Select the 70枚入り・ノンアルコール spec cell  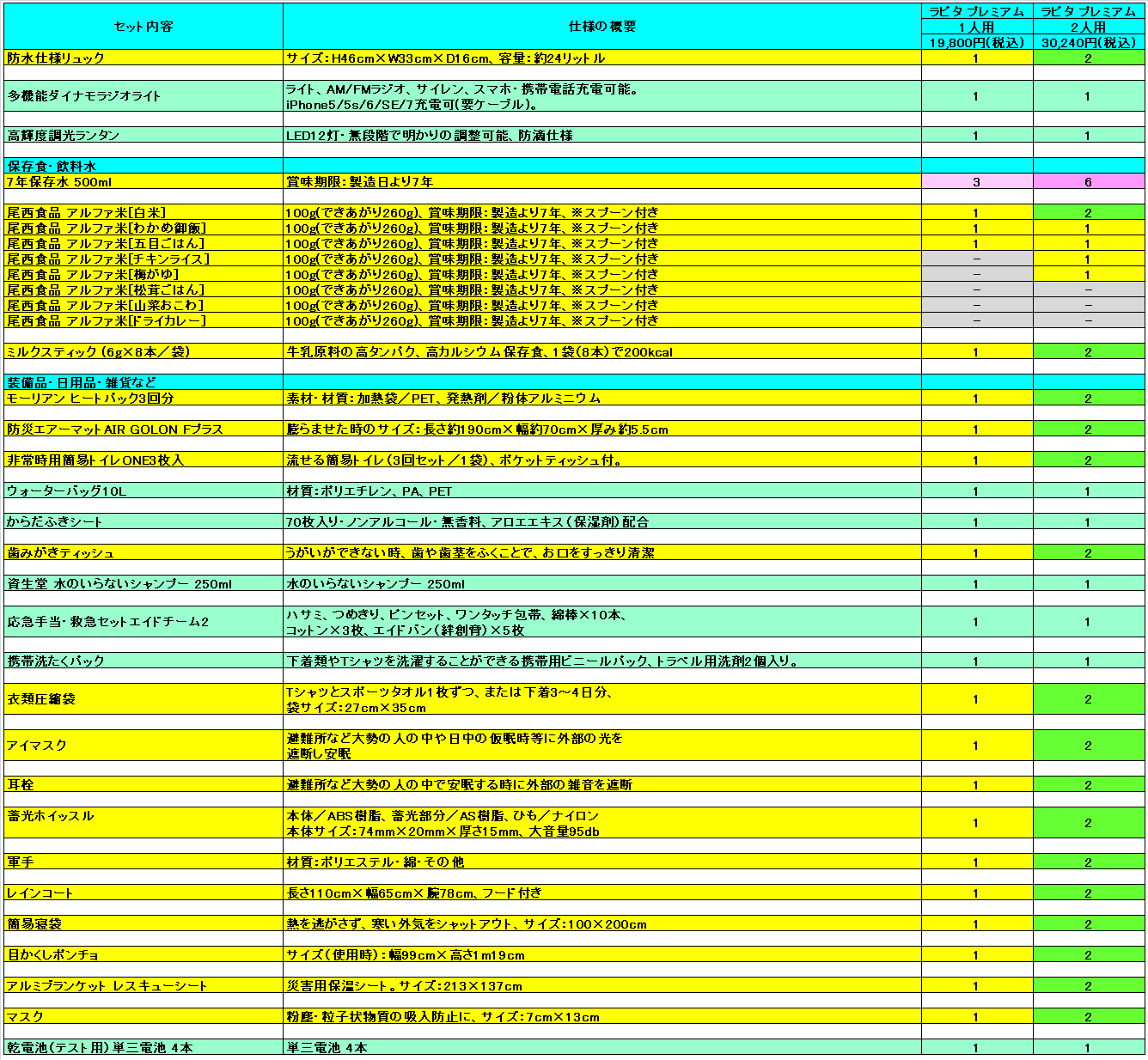[x=602, y=522]
